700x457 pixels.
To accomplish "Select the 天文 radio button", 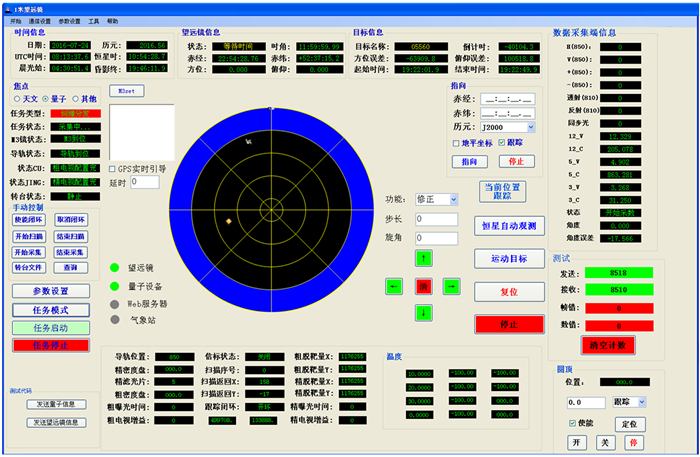I will click(16, 99).
